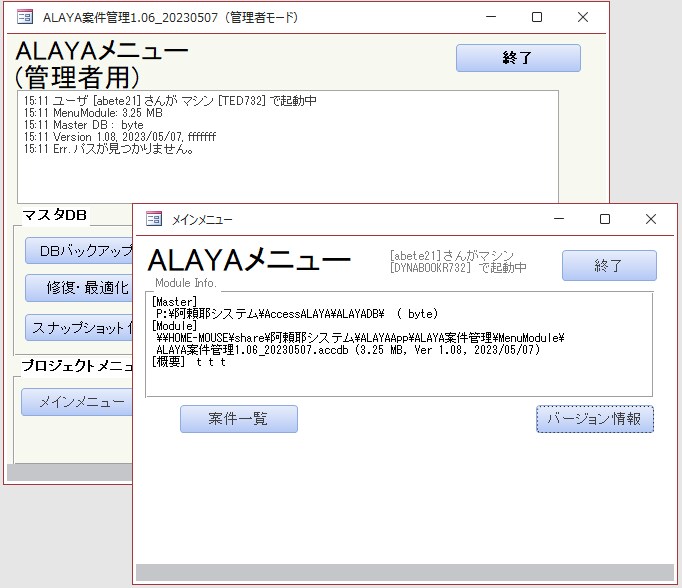
Task: Maximize the ALAYA案件管理 admin window
Action: 537,17
